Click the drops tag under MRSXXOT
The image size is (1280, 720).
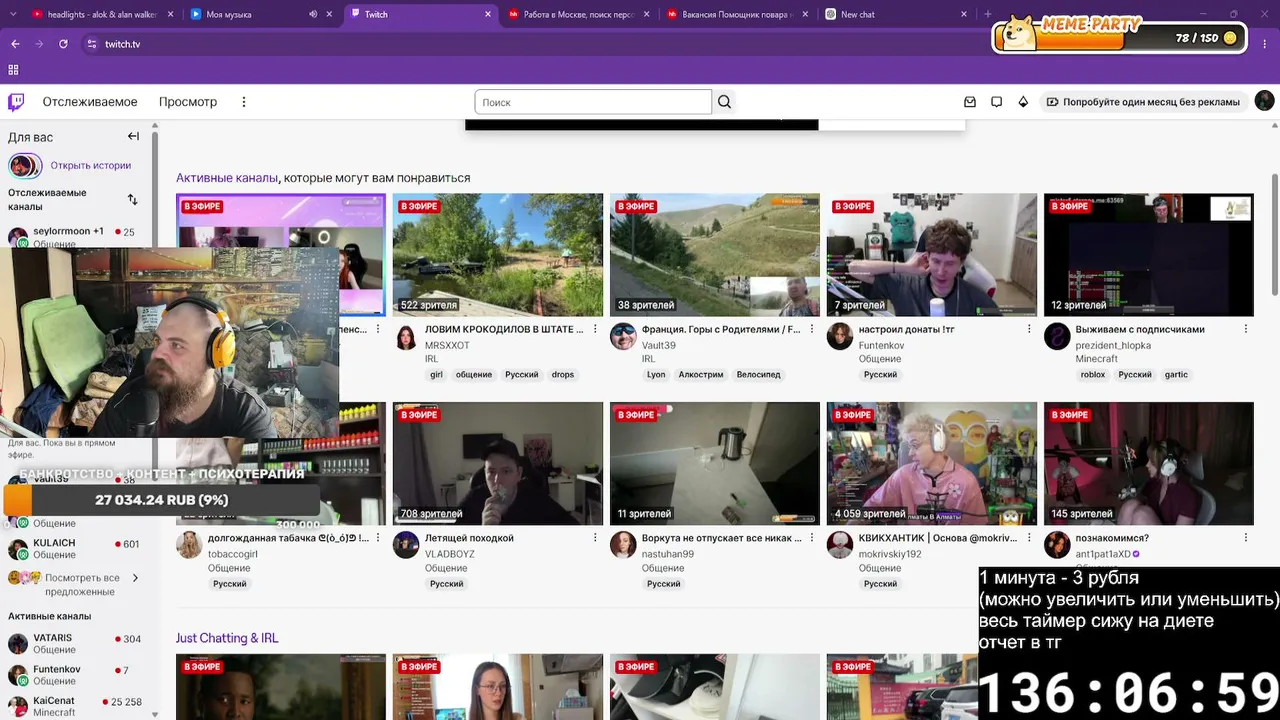563,375
